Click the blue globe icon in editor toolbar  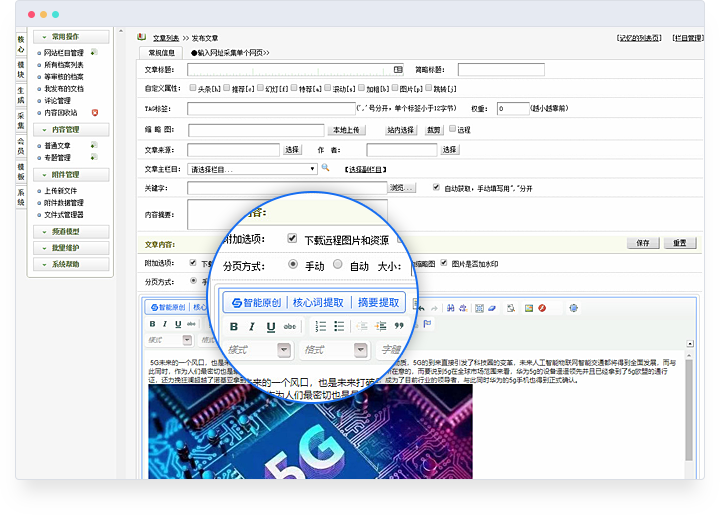coord(574,308)
